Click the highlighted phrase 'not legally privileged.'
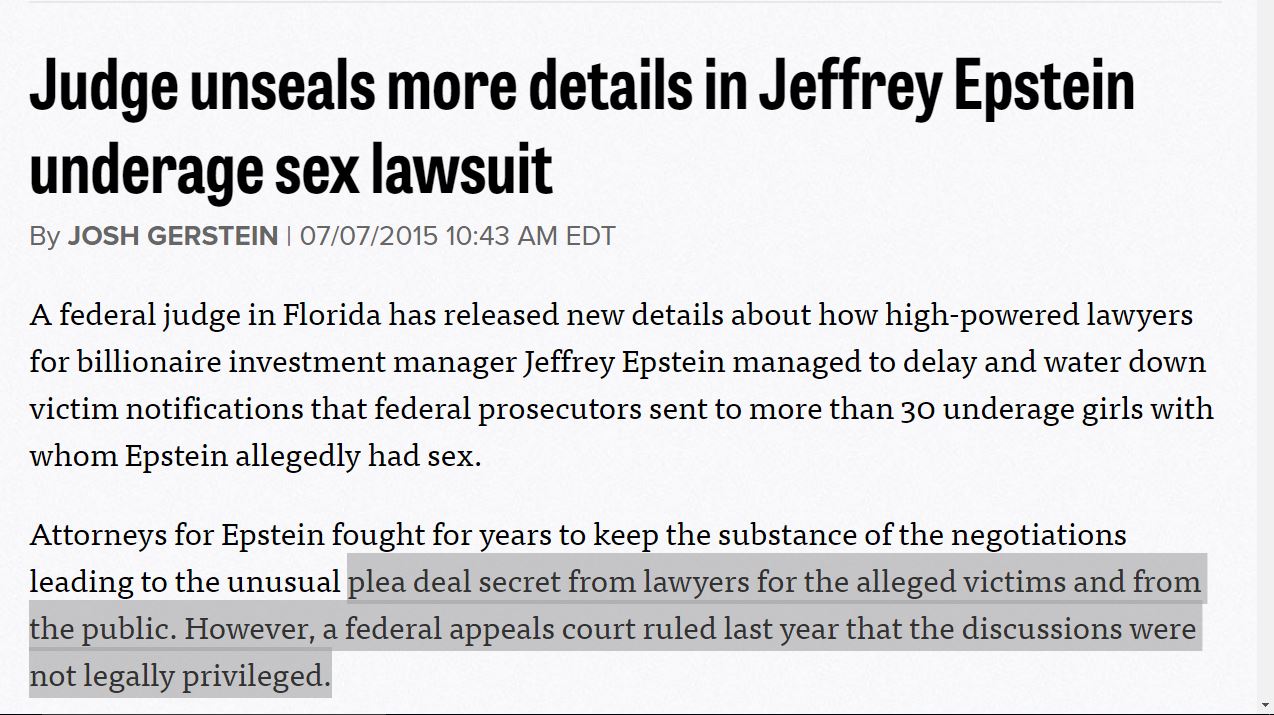Screen dimensions: 1274x715 180,676
